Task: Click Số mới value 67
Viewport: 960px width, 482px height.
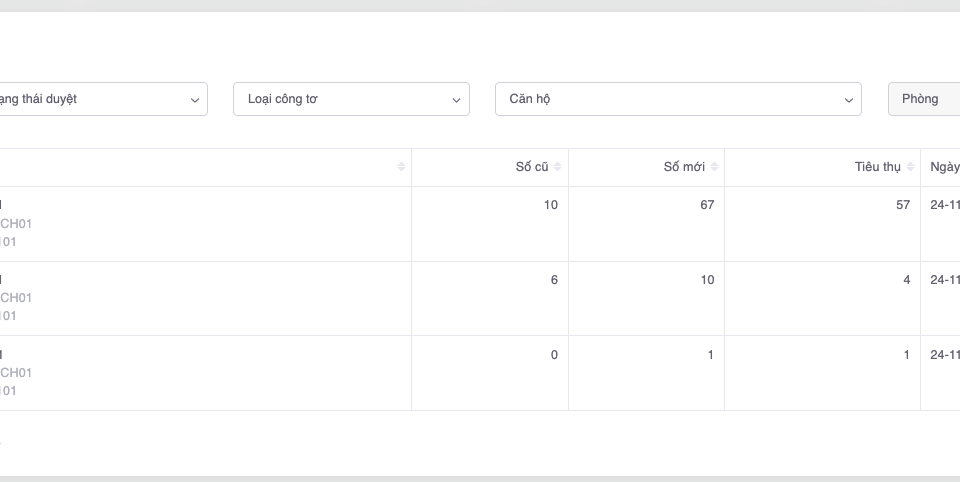Action: [707, 205]
